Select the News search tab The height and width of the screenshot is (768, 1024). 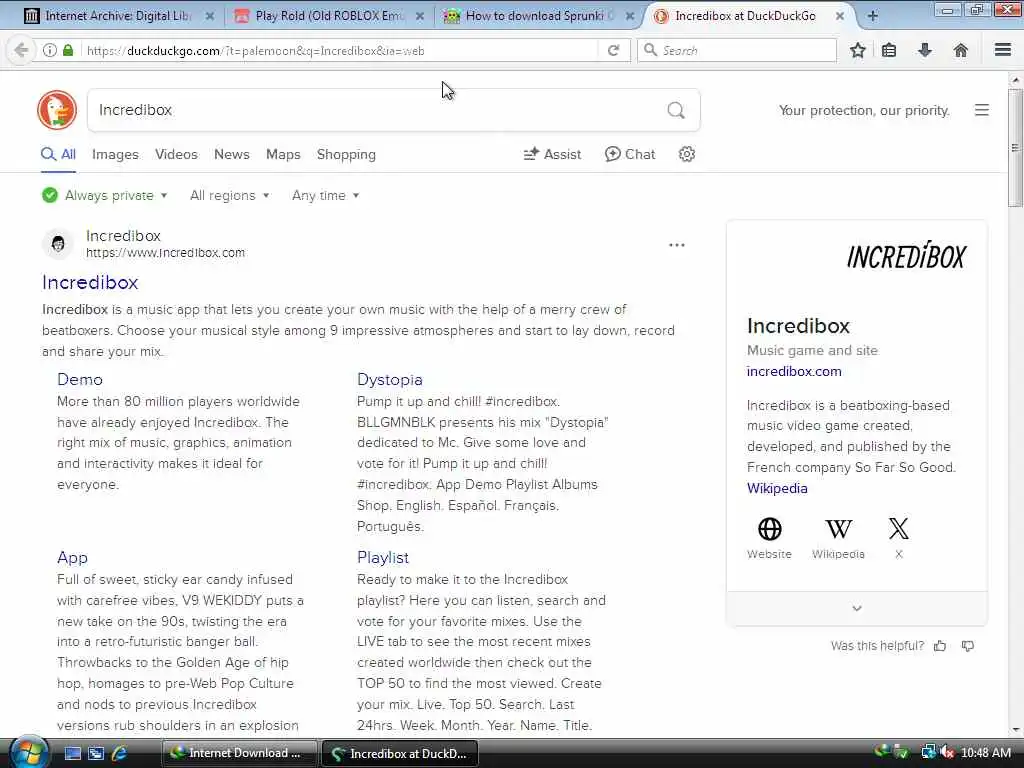point(232,155)
